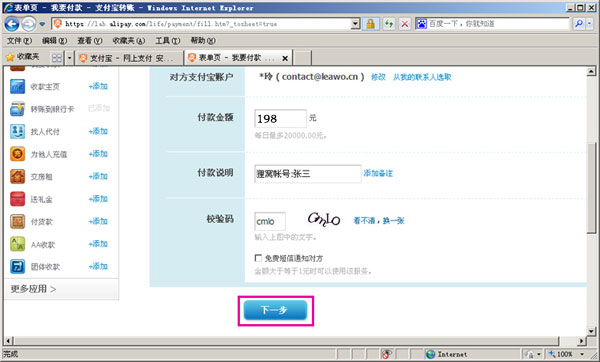Open the 查看(V) menu
This screenshot has width=600, height=362.
[90, 41]
